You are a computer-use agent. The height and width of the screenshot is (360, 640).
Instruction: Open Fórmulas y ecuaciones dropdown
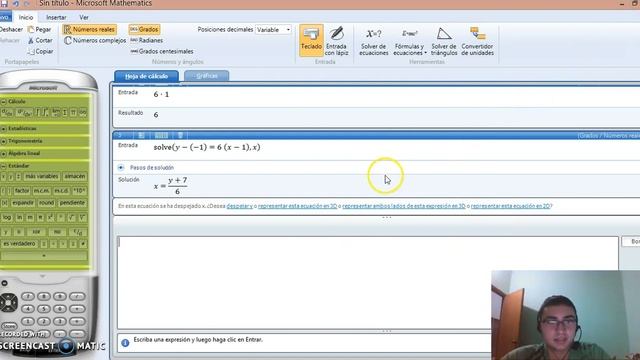(409, 41)
